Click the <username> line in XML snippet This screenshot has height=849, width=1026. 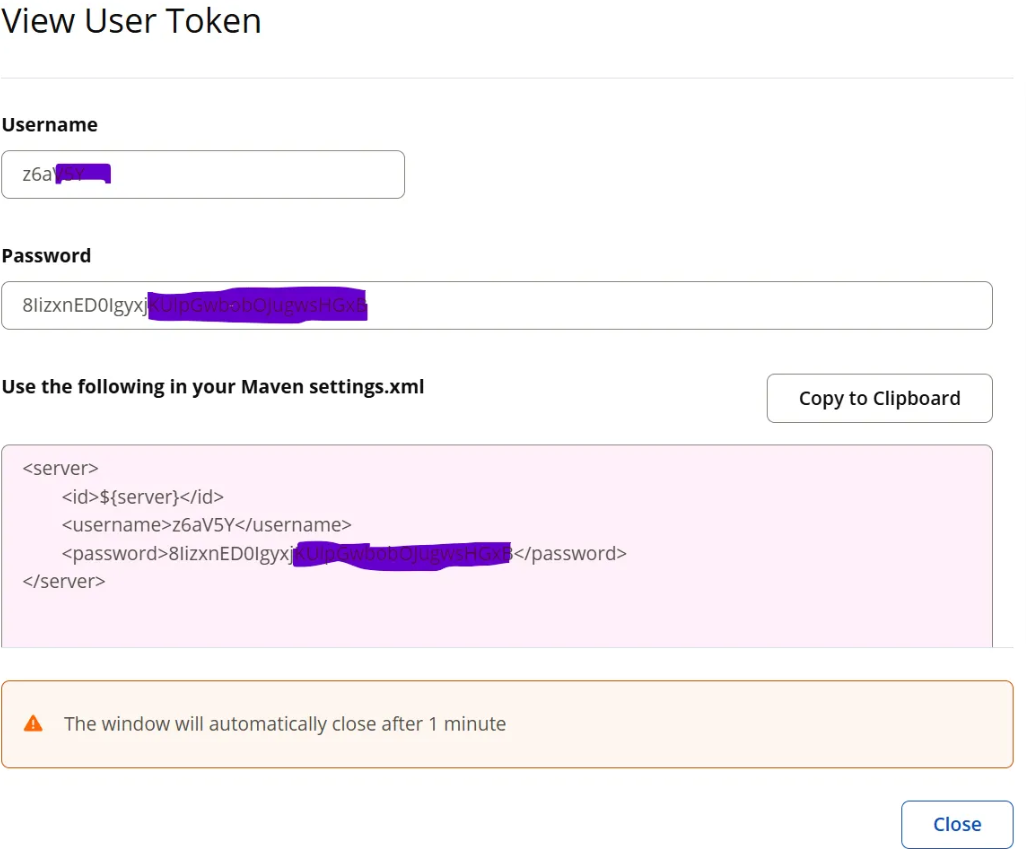coord(206,525)
